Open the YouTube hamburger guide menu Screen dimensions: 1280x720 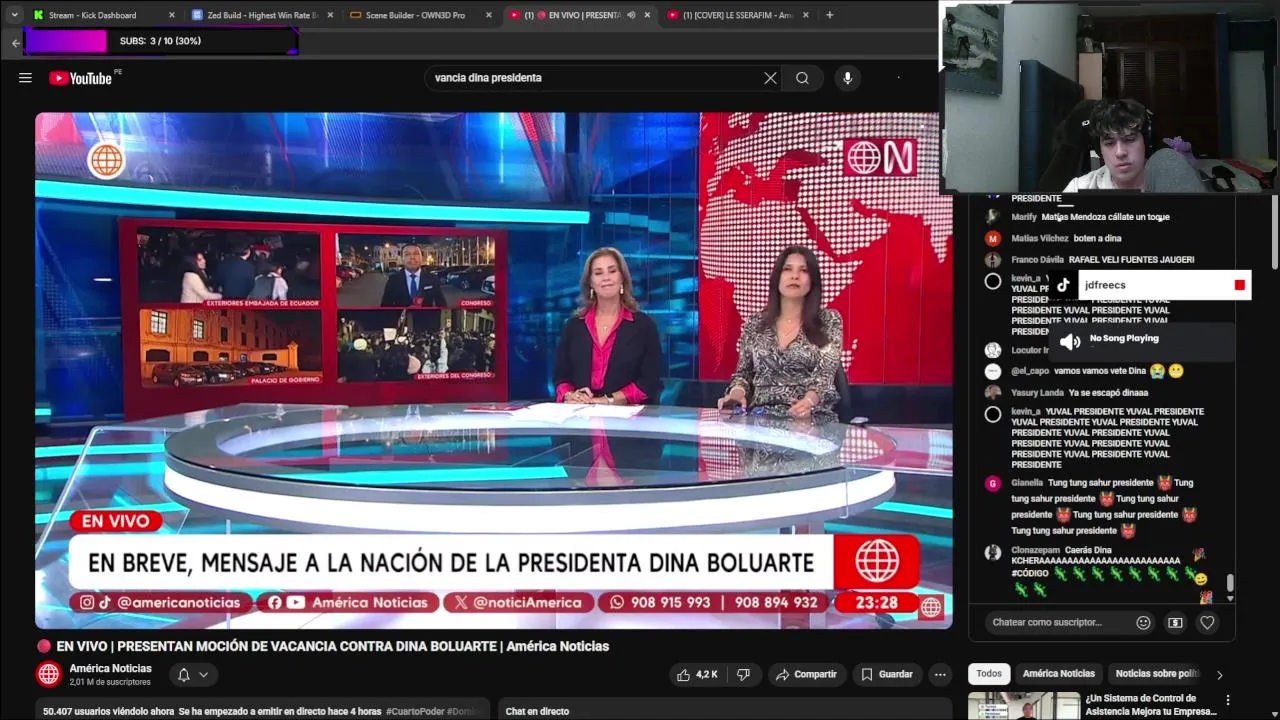25,78
